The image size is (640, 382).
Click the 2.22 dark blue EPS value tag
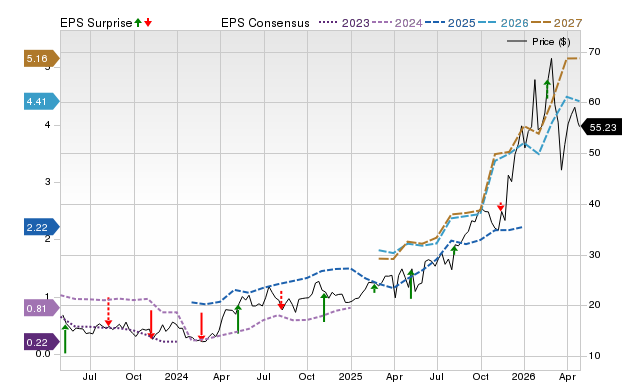coord(42,227)
